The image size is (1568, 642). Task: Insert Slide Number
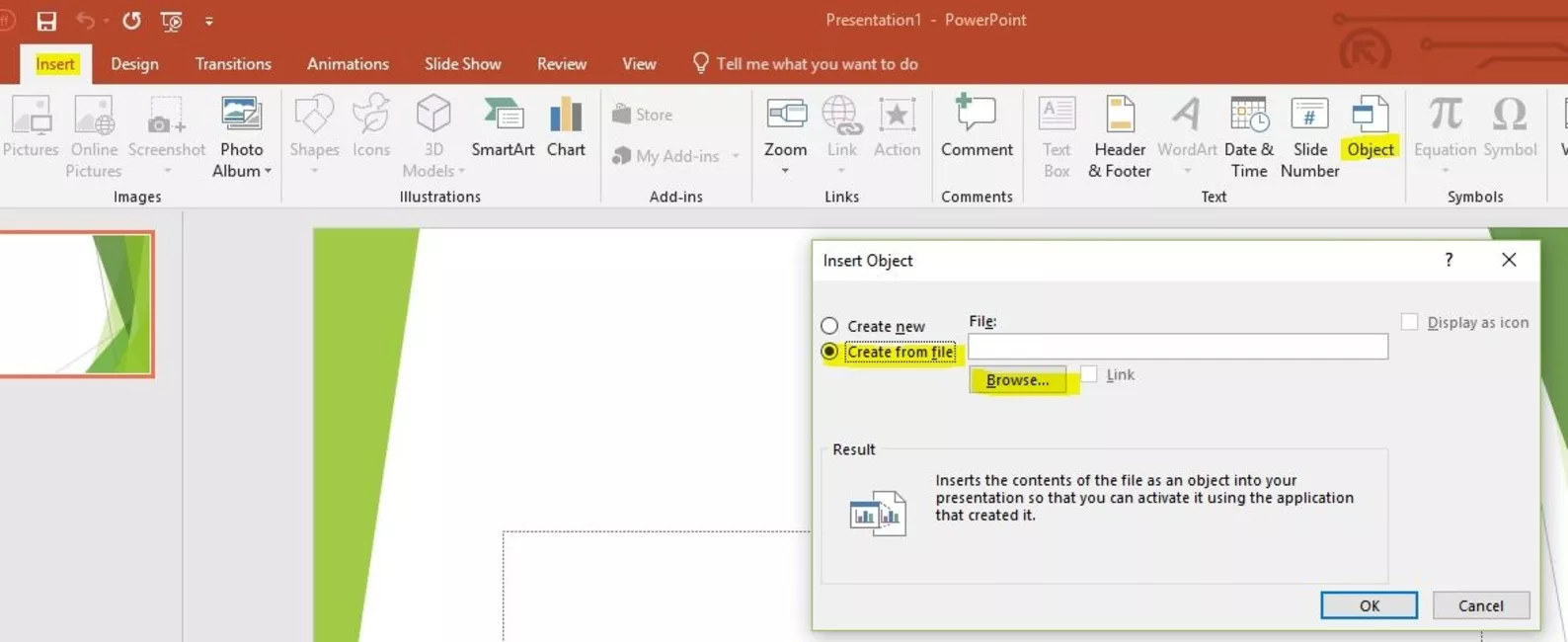coord(1309,136)
